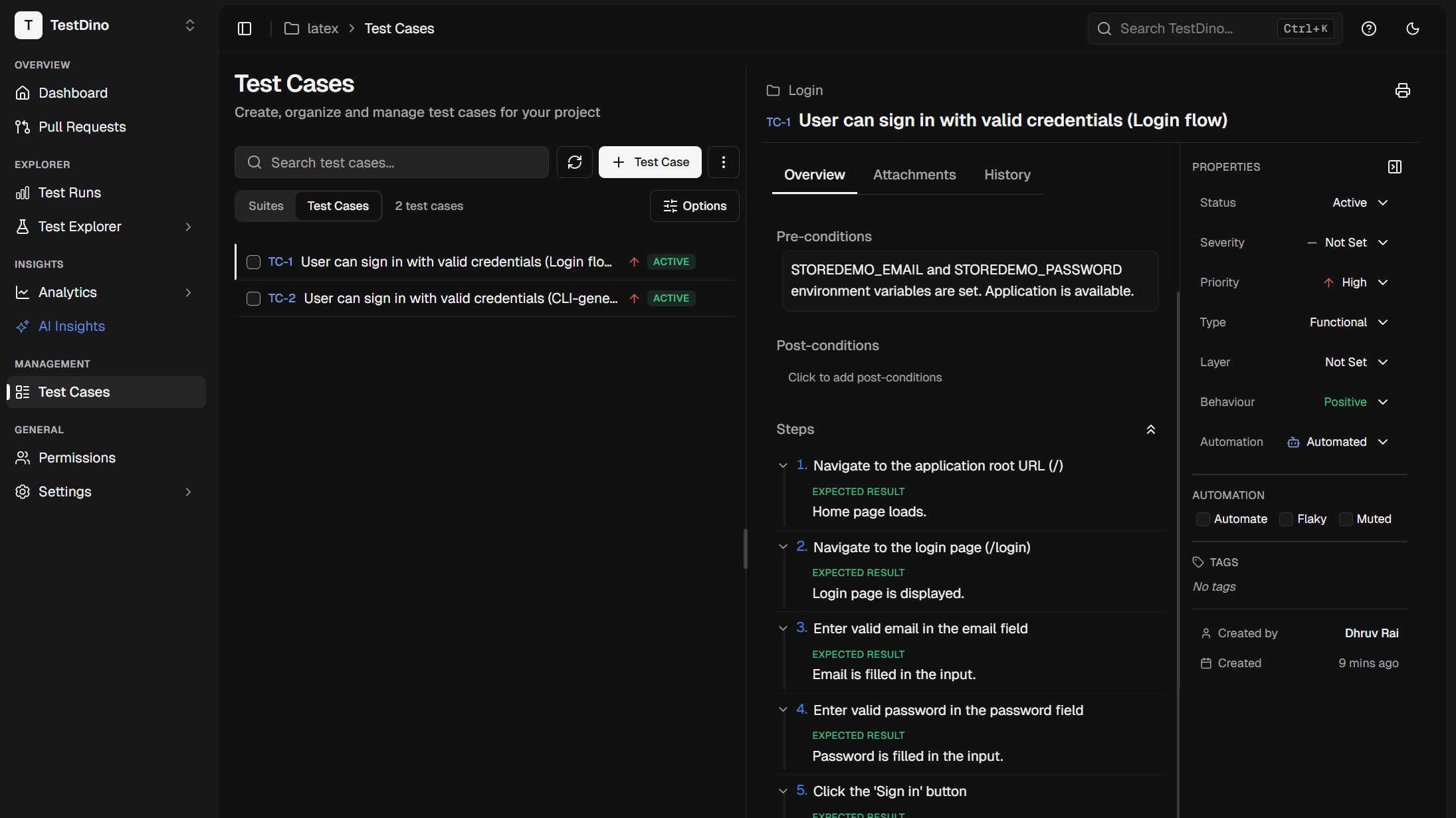Click the refresh test cases icon

click(574, 162)
